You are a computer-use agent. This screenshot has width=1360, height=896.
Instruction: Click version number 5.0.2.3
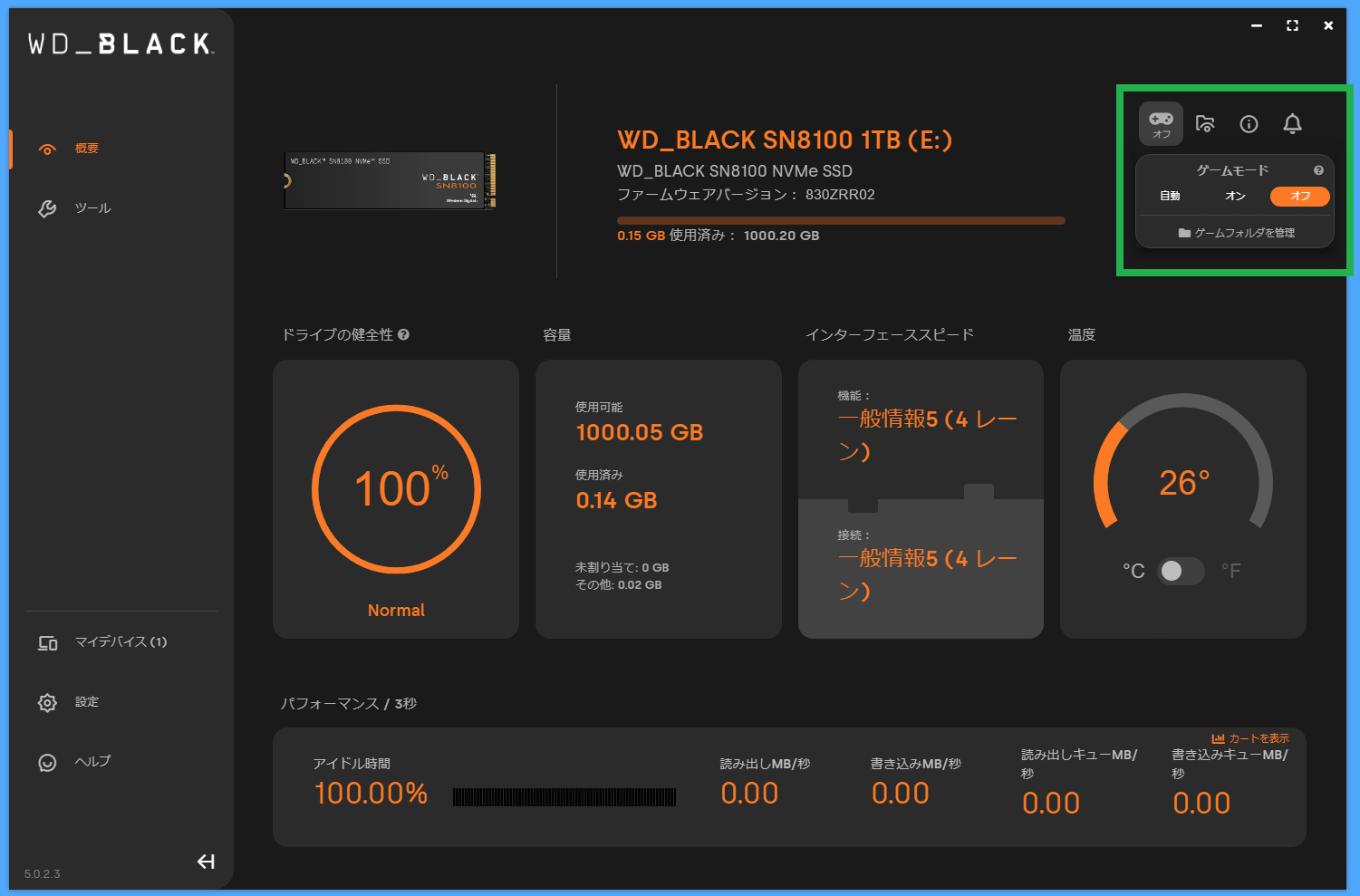tap(43, 874)
